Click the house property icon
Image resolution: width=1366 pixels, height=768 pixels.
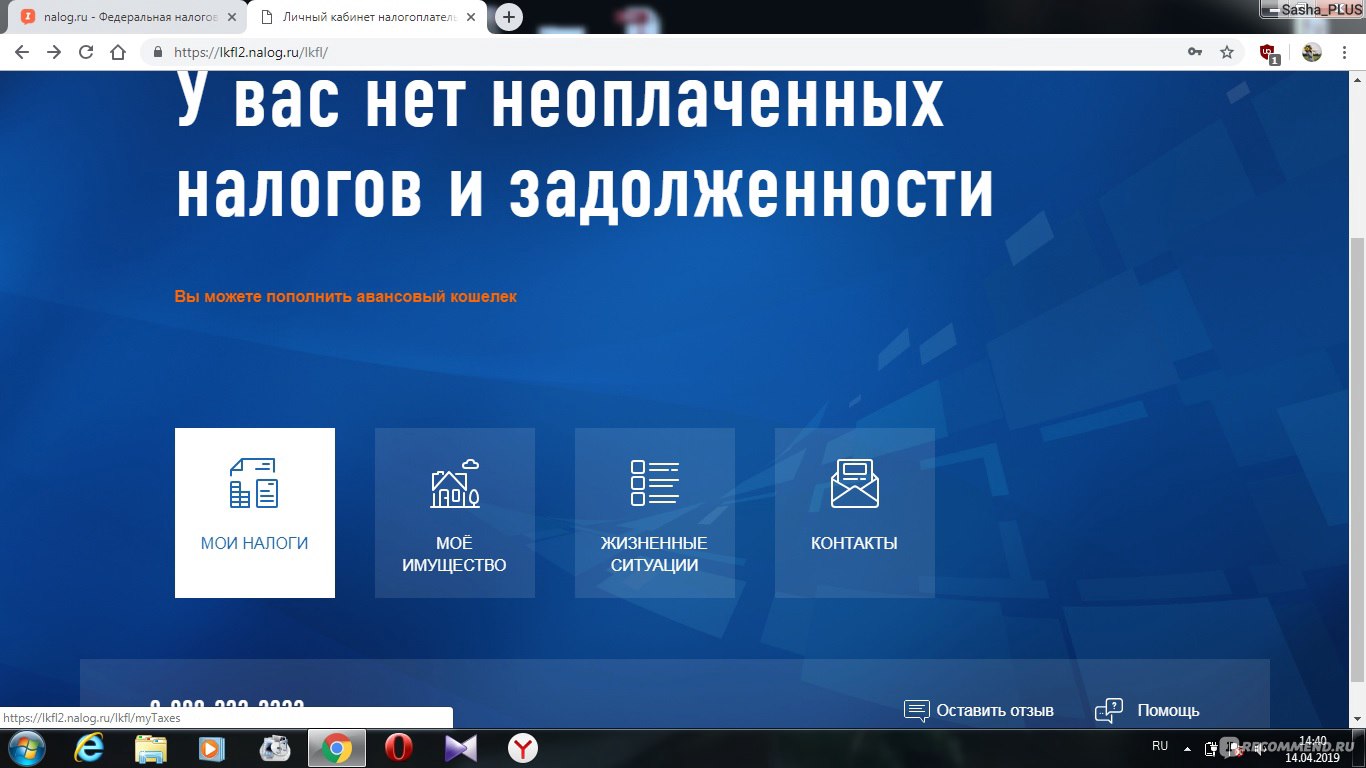455,483
